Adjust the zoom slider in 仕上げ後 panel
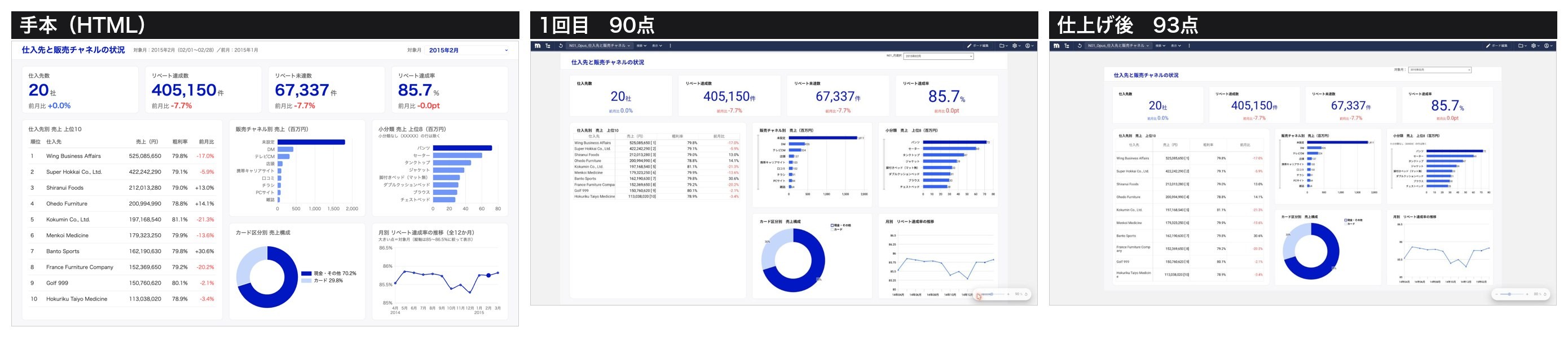 pos(1512,294)
